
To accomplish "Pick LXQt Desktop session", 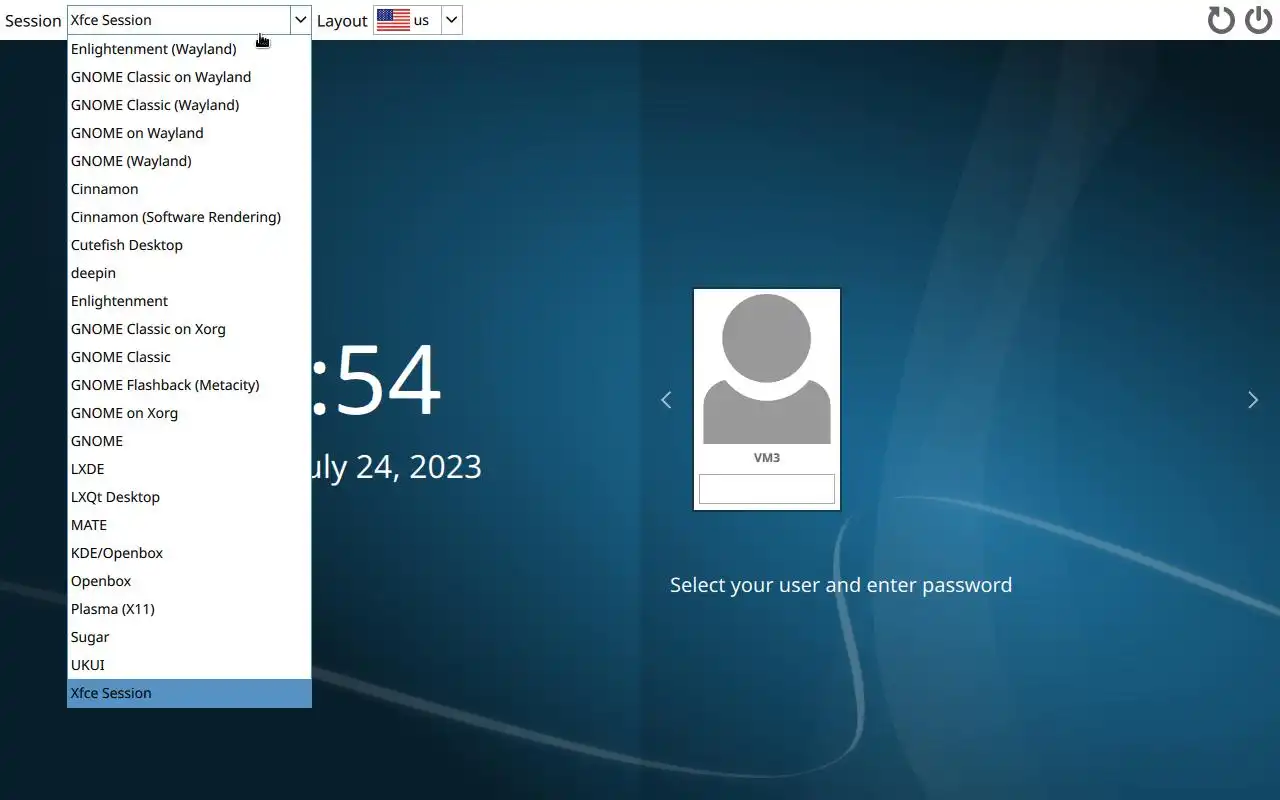I will tap(189, 497).
